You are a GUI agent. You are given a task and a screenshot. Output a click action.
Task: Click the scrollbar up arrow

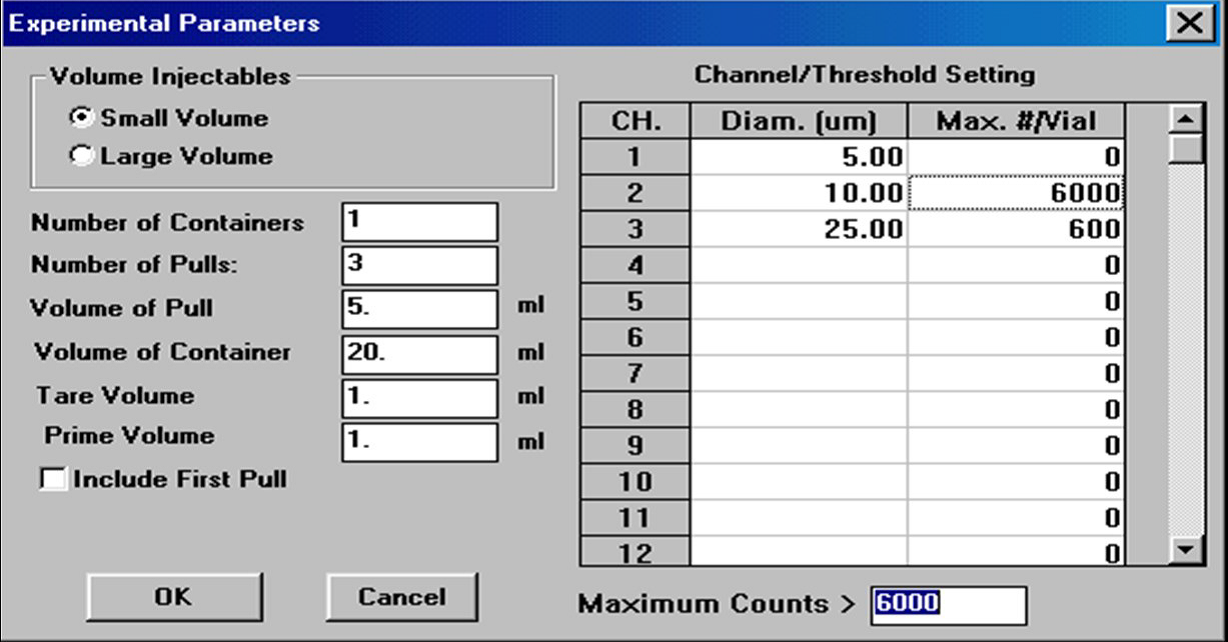pyautogui.click(x=1186, y=120)
